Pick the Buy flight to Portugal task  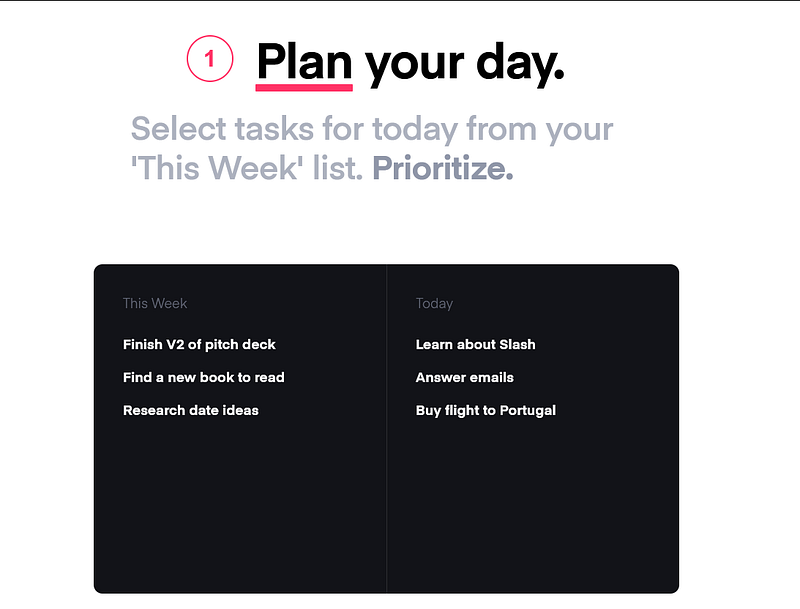(486, 411)
